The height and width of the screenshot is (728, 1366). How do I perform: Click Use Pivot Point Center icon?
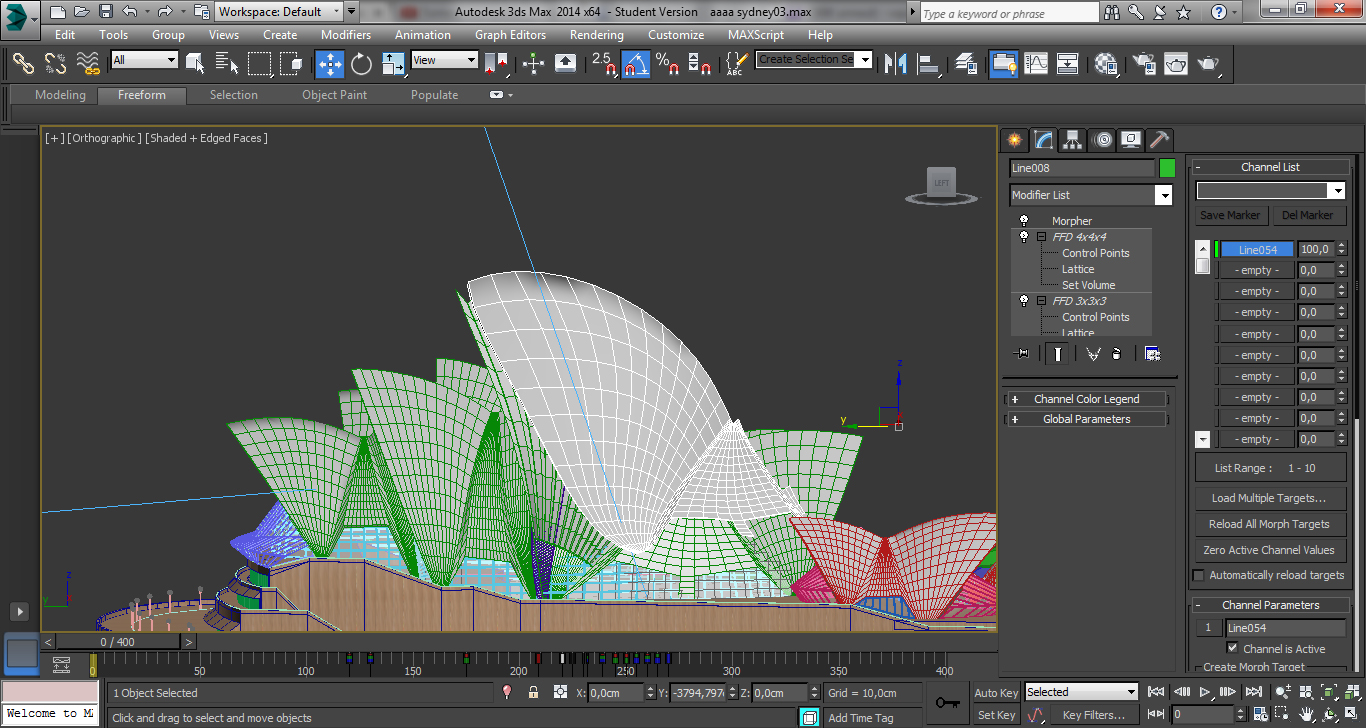pos(496,64)
